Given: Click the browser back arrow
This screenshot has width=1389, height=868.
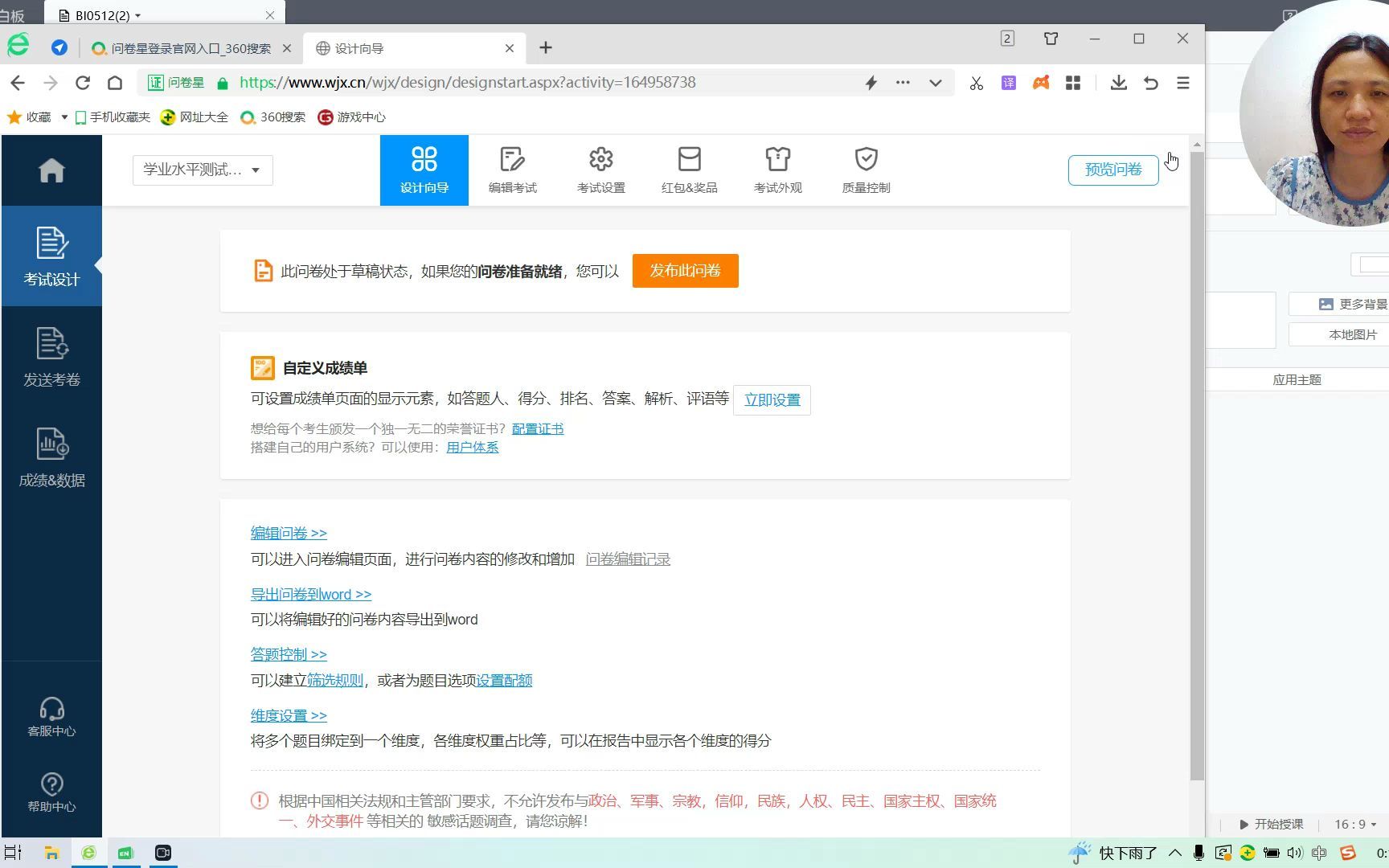Looking at the screenshot, I should [x=18, y=83].
